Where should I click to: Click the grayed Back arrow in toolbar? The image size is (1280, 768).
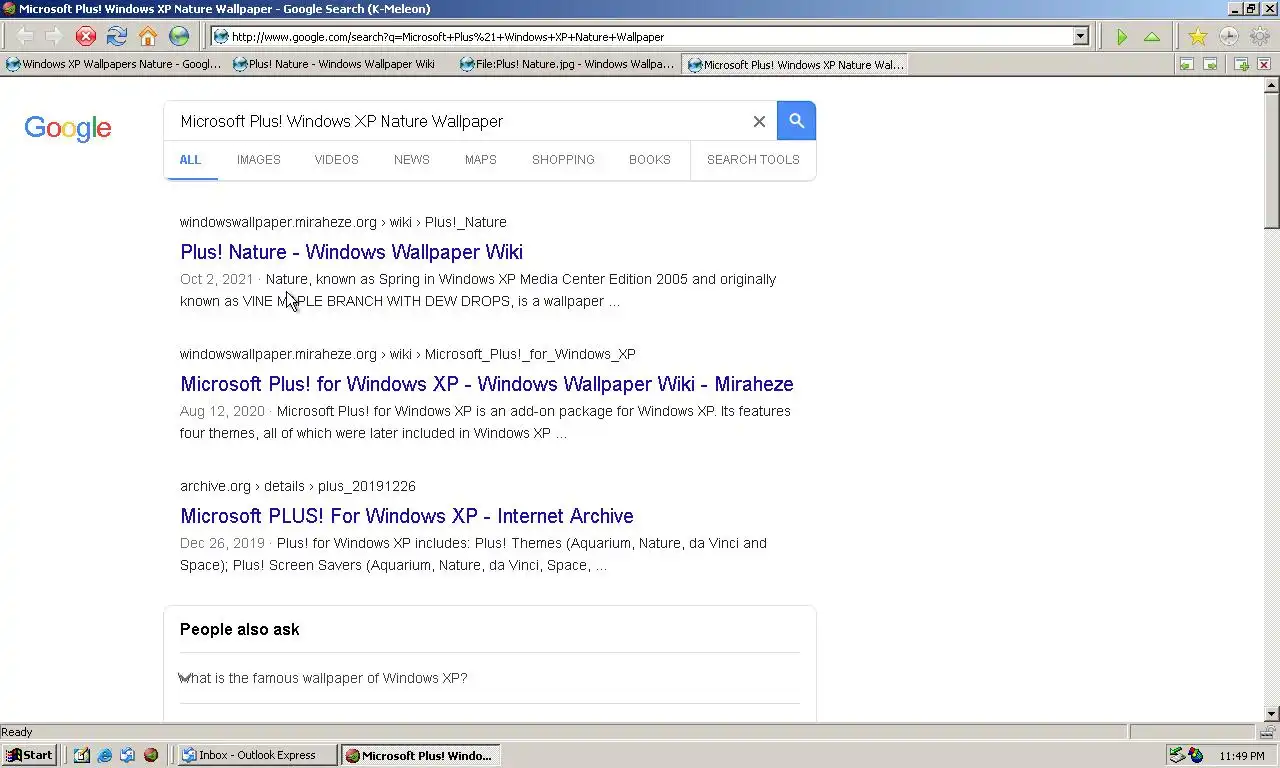(x=25, y=37)
